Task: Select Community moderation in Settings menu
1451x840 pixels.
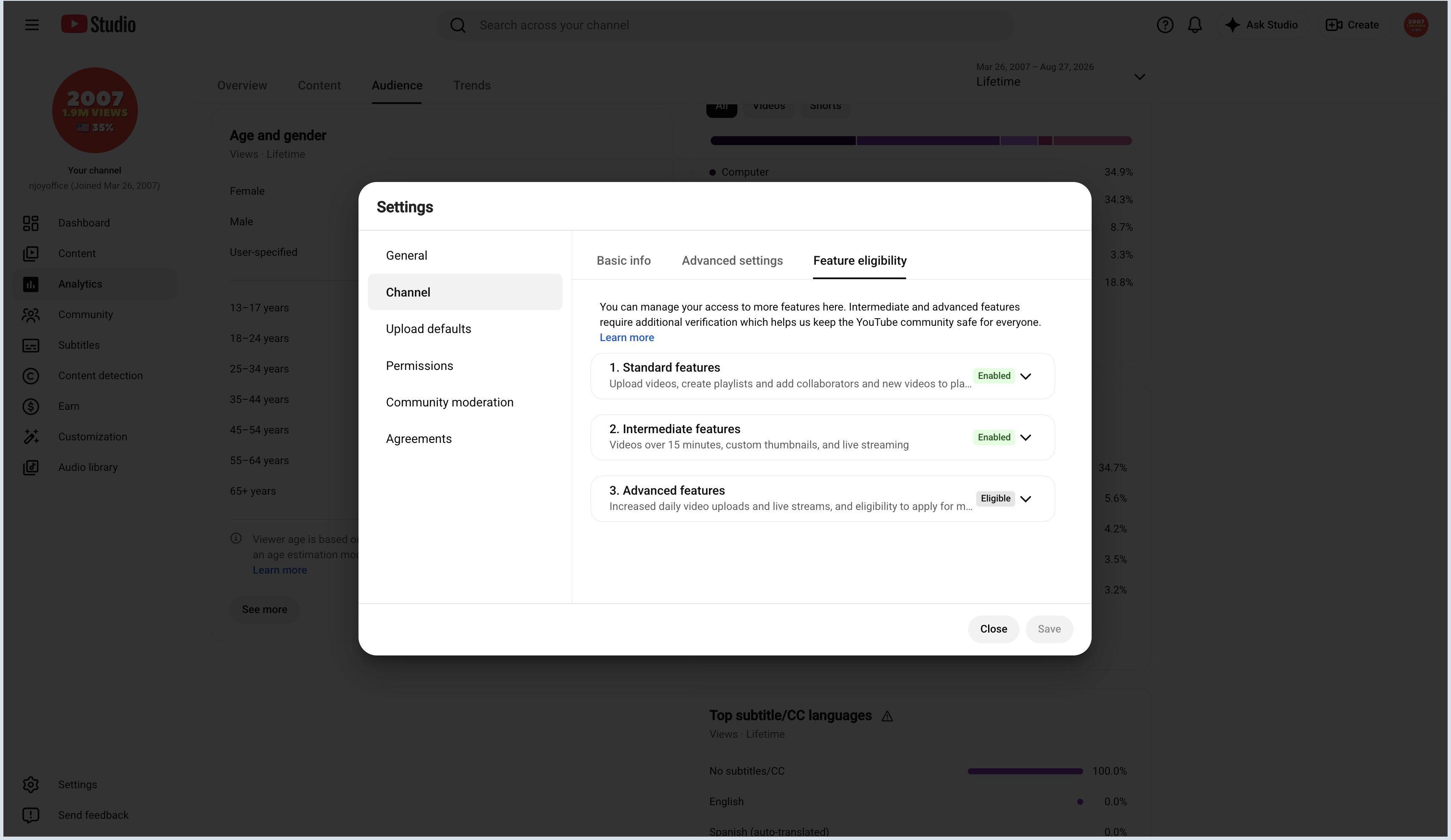Action: (x=465, y=402)
